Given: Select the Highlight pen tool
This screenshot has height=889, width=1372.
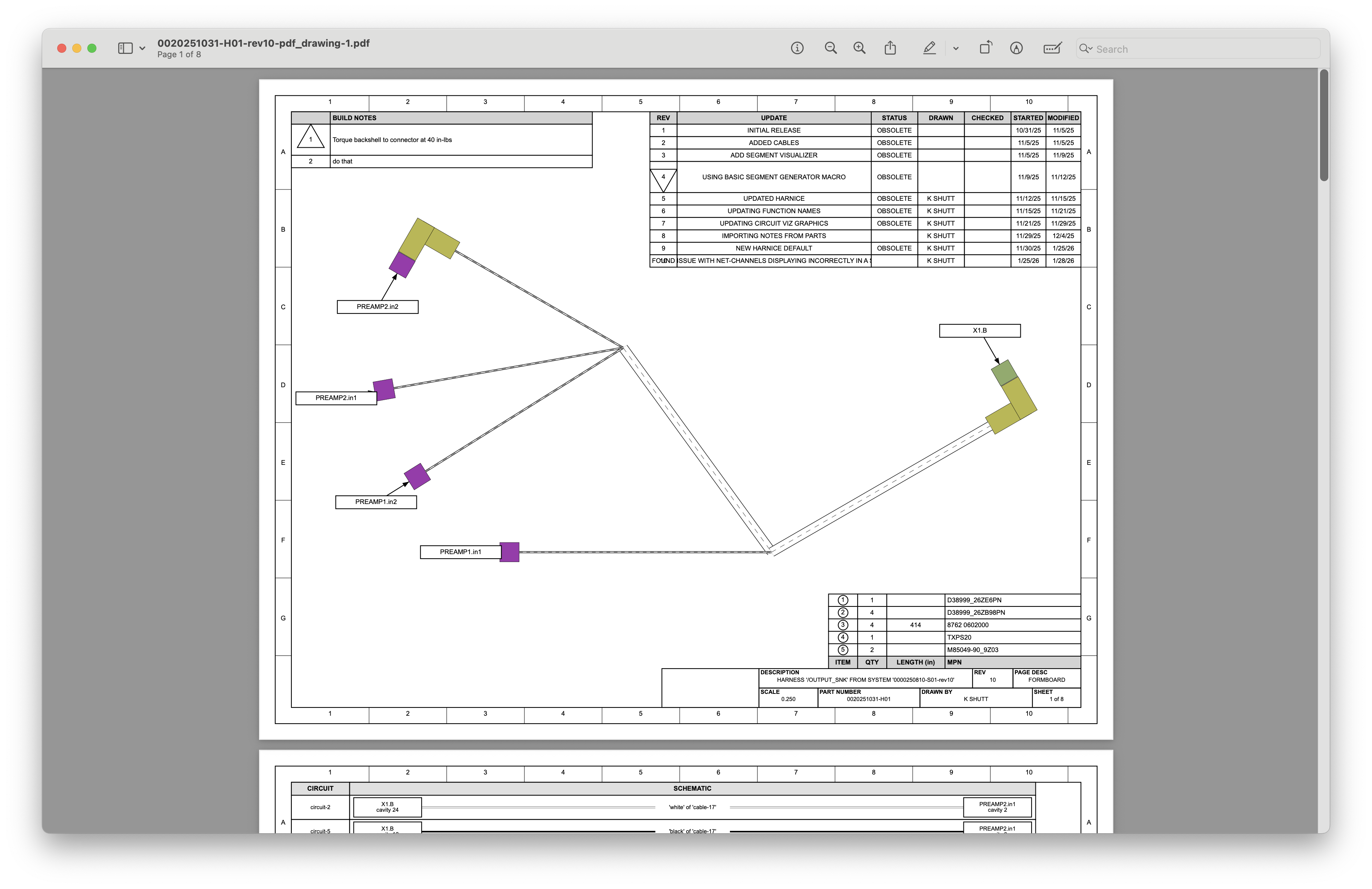Looking at the screenshot, I should click(x=929, y=49).
